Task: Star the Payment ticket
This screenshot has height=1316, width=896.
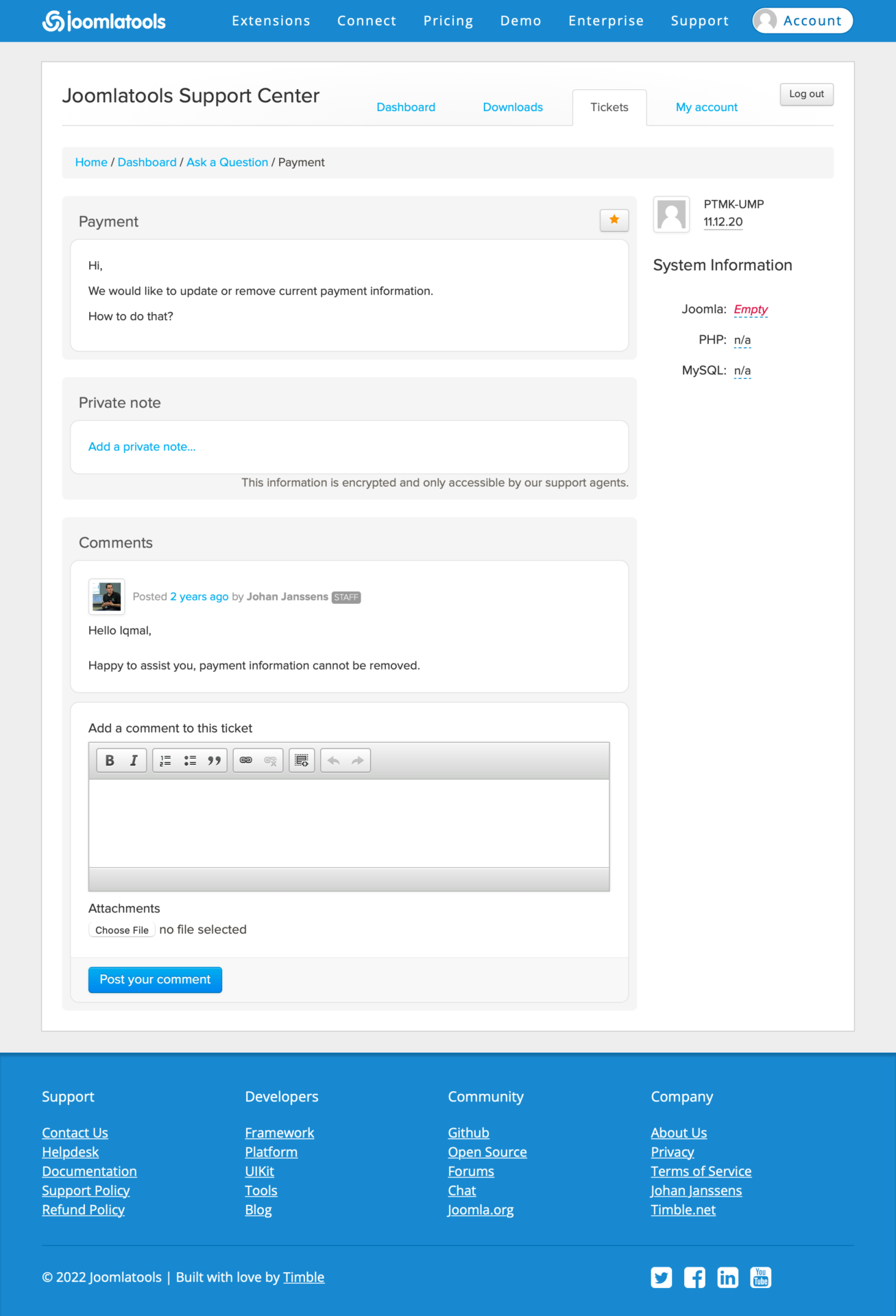Action: tap(614, 220)
